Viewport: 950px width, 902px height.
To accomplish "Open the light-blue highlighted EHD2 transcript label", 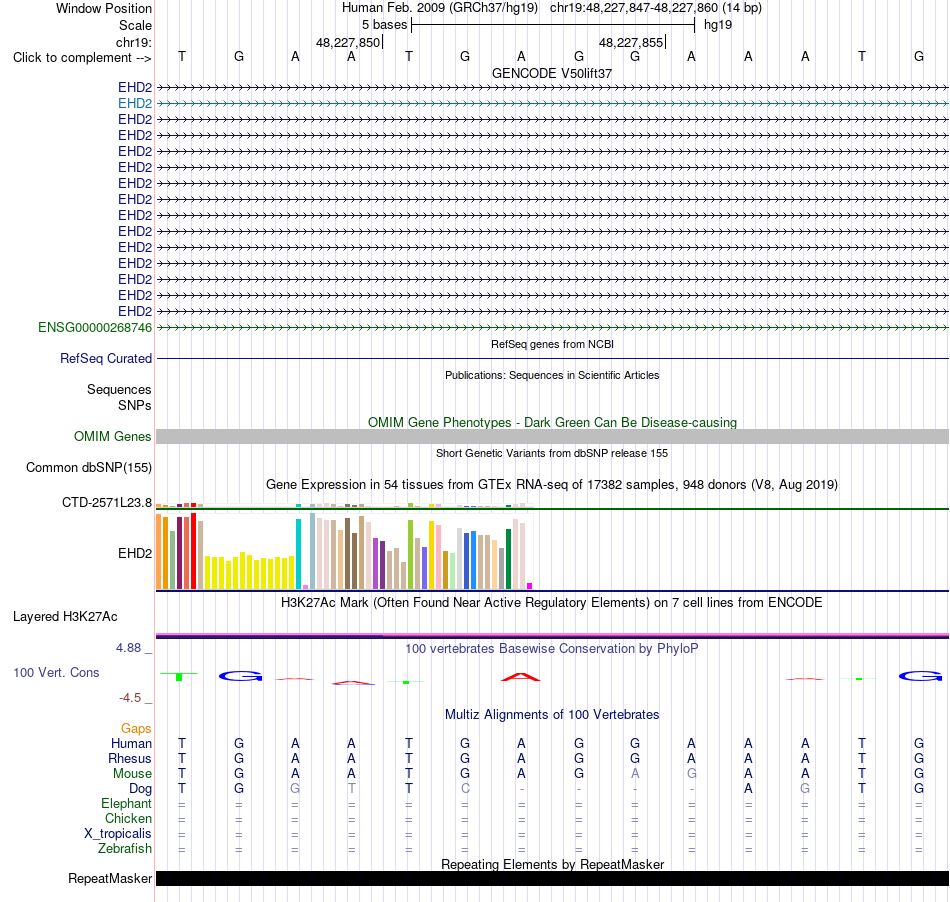I will (x=135, y=104).
